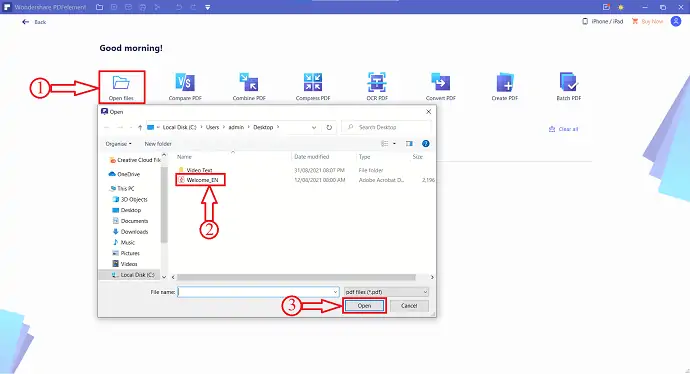Viewport: 690px width, 374px height.
Task: Open the Organise dropdown menu
Action: tap(118, 144)
